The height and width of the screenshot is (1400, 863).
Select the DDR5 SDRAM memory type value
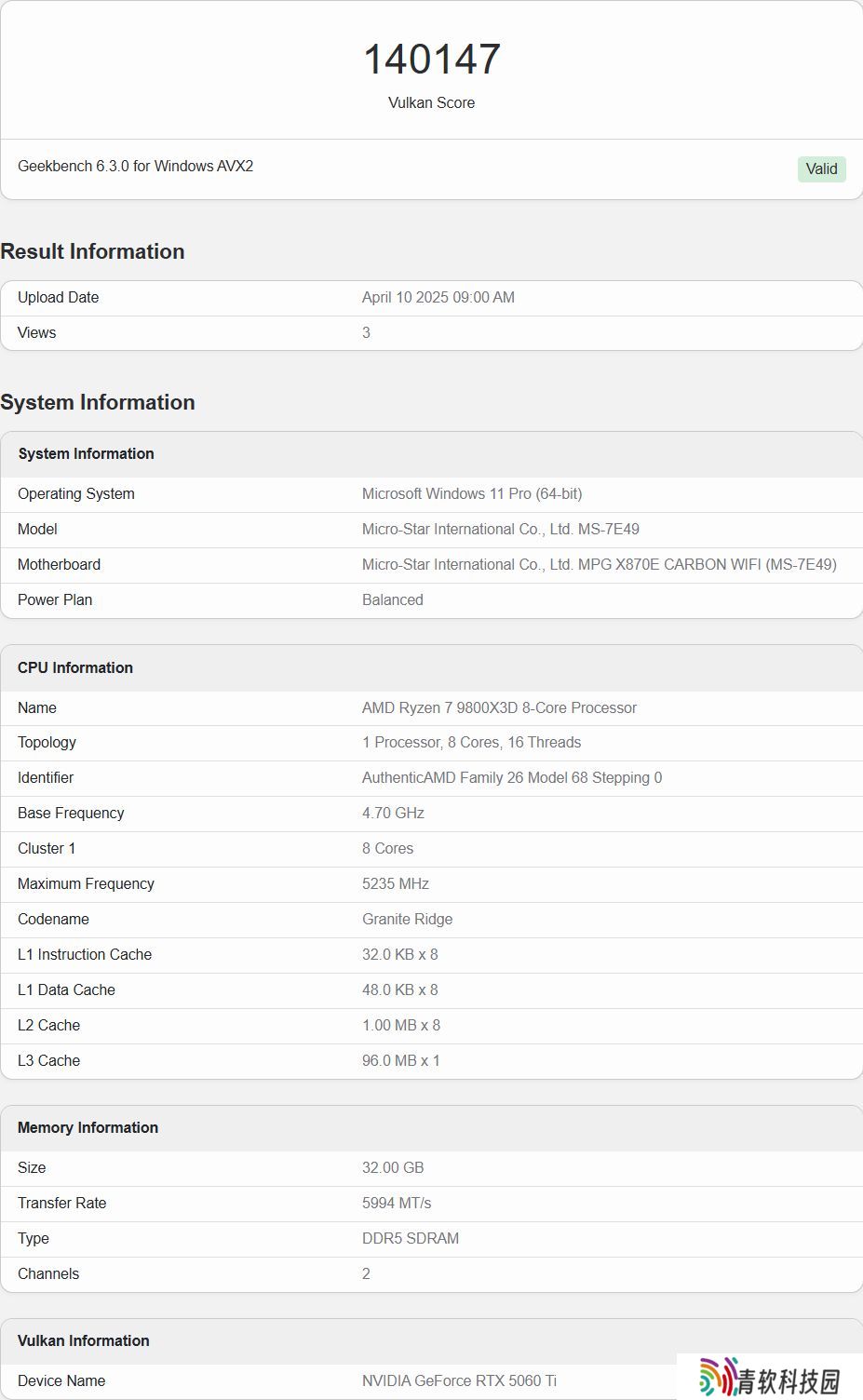[x=411, y=1239]
